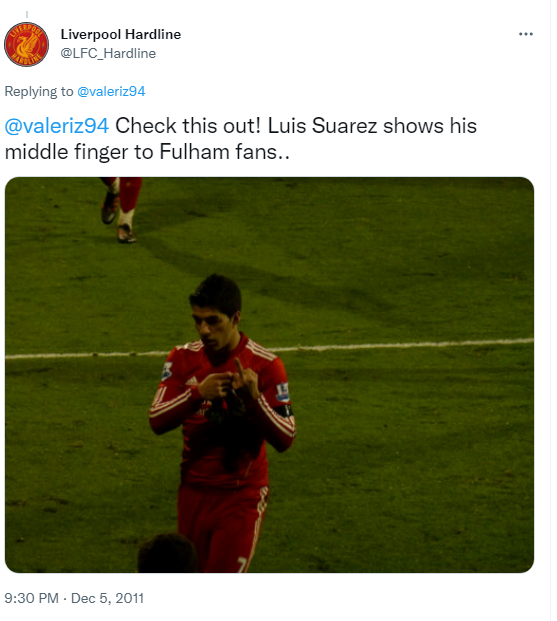This screenshot has width=557, height=621.
Task: Click the thread connector line above avatar
Action: point(27,15)
